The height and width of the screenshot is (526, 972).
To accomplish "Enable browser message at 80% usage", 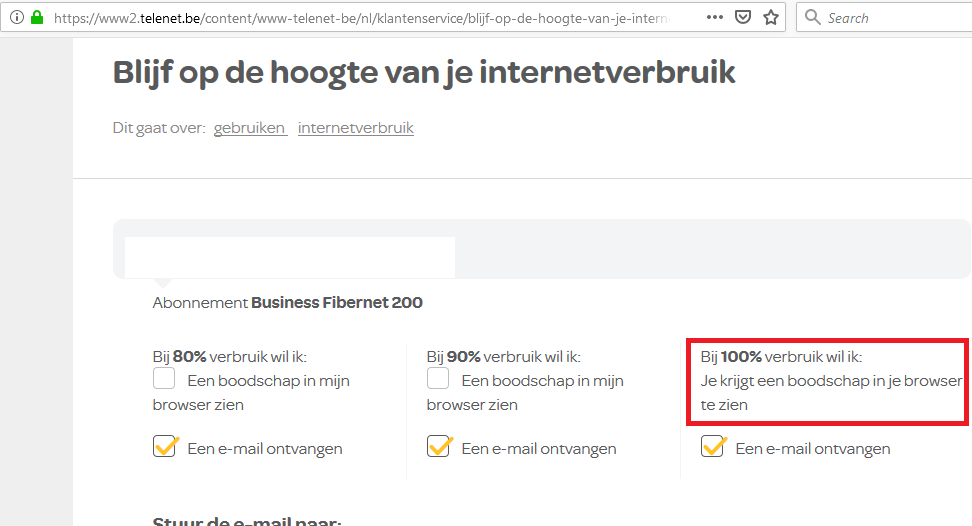I will tap(164, 379).
